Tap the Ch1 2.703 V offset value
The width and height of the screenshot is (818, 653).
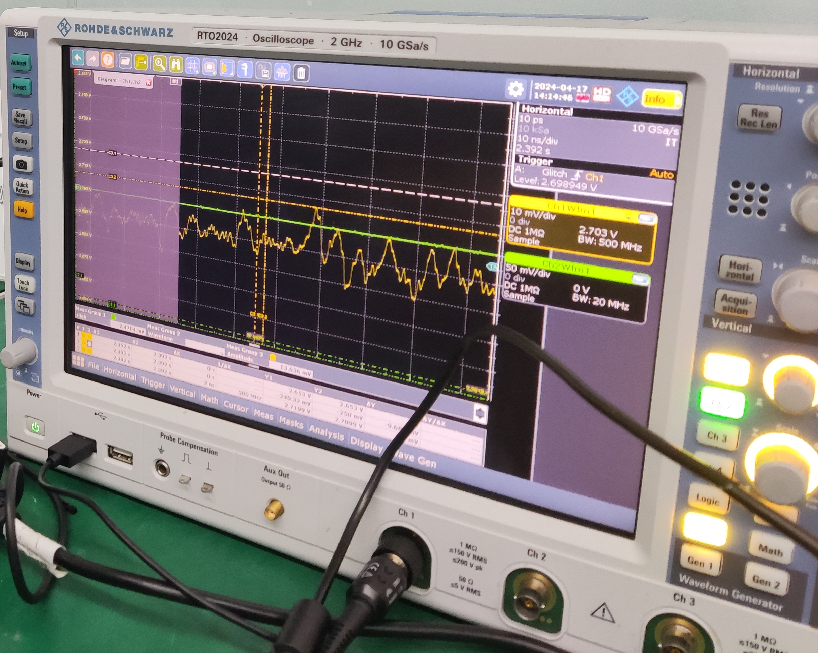(598, 232)
